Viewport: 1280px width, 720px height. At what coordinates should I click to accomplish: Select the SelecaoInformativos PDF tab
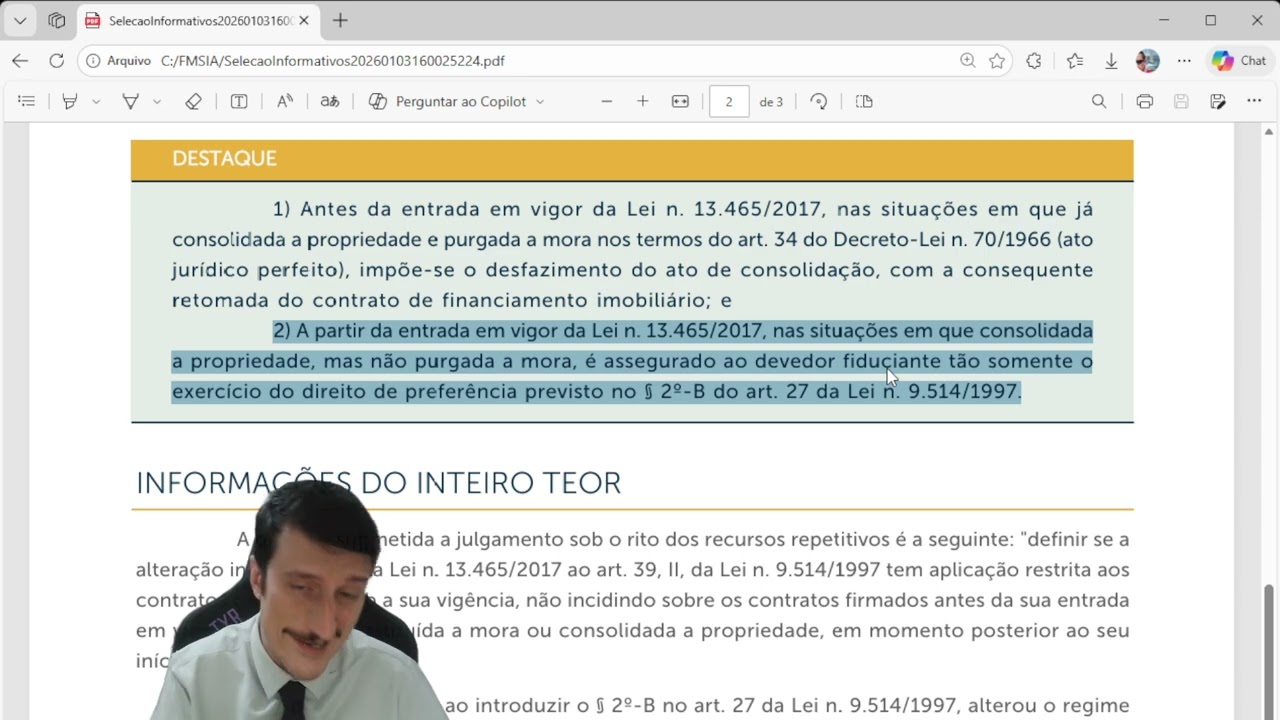197,20
